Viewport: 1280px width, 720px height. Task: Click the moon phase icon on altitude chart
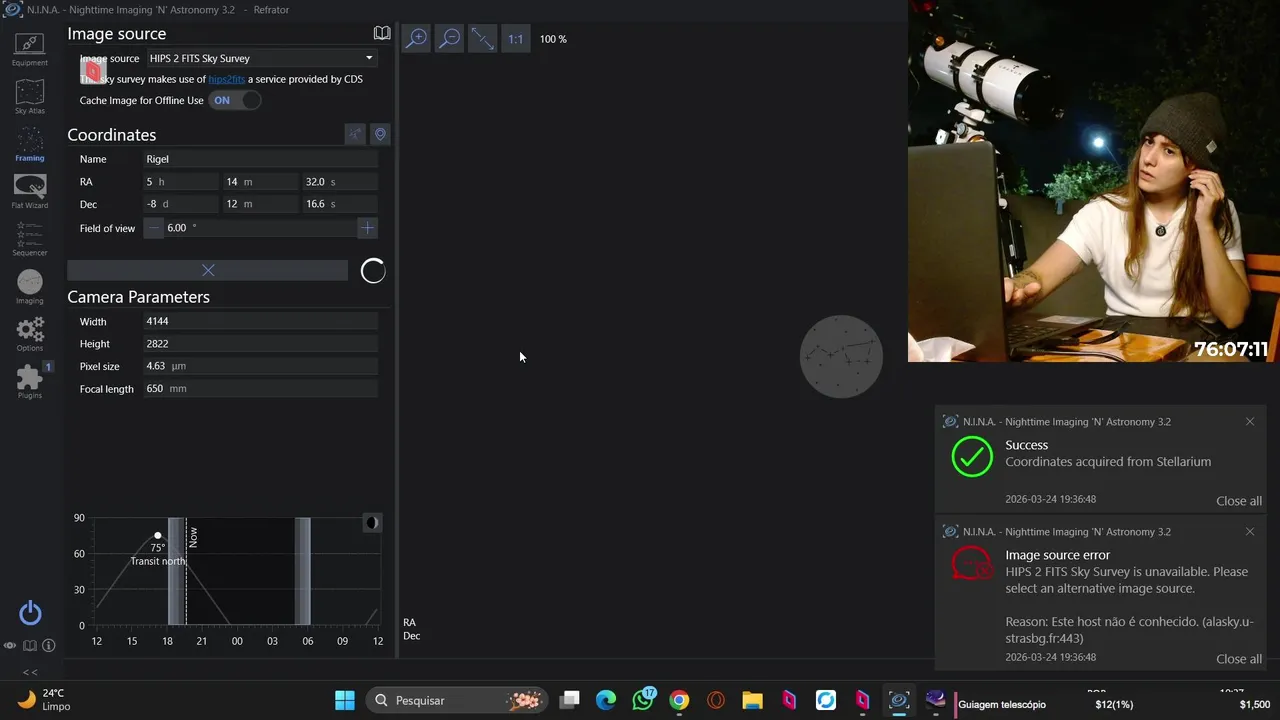[372, 523]
